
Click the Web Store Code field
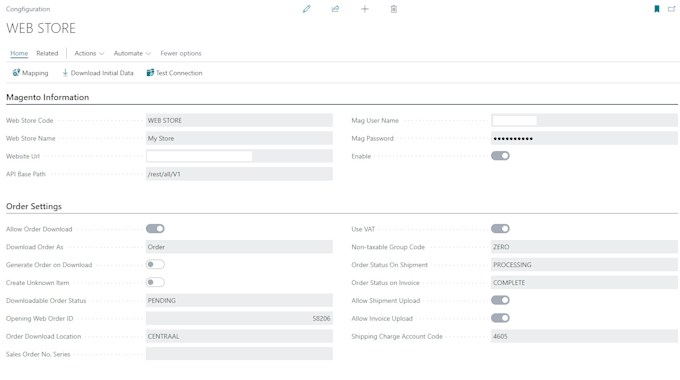239,120
